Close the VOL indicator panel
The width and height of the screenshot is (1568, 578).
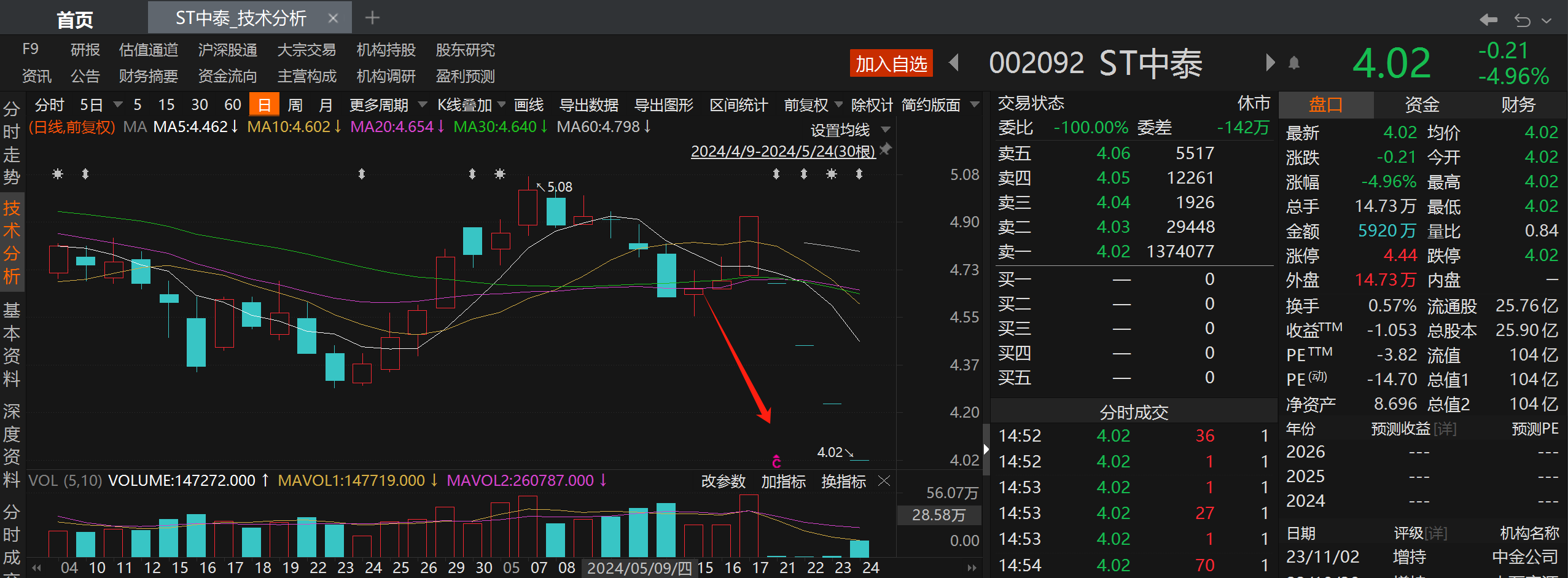tap(884, 481)
